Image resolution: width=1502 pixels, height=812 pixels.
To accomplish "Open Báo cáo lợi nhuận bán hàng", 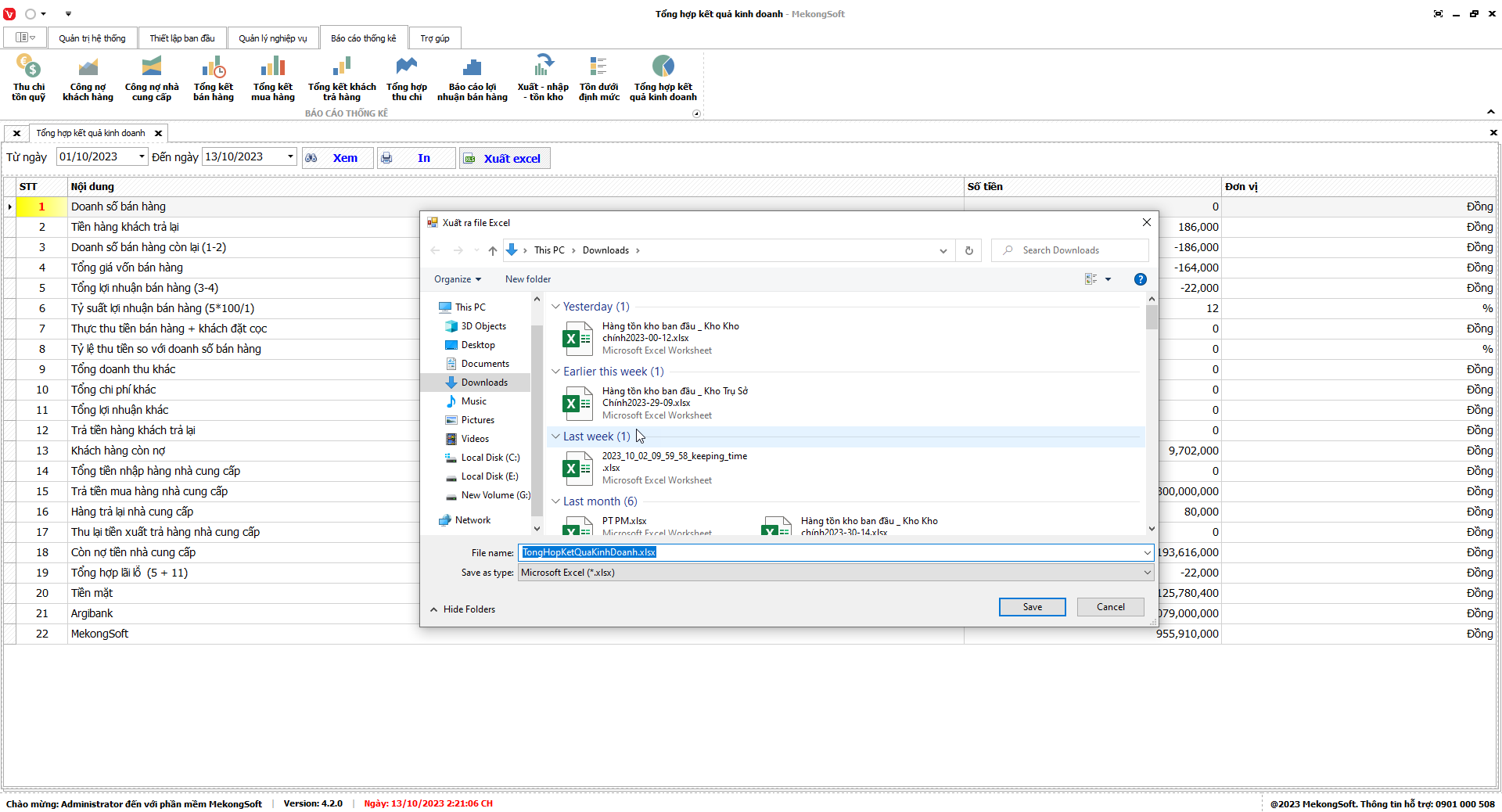I will (472, 78).
